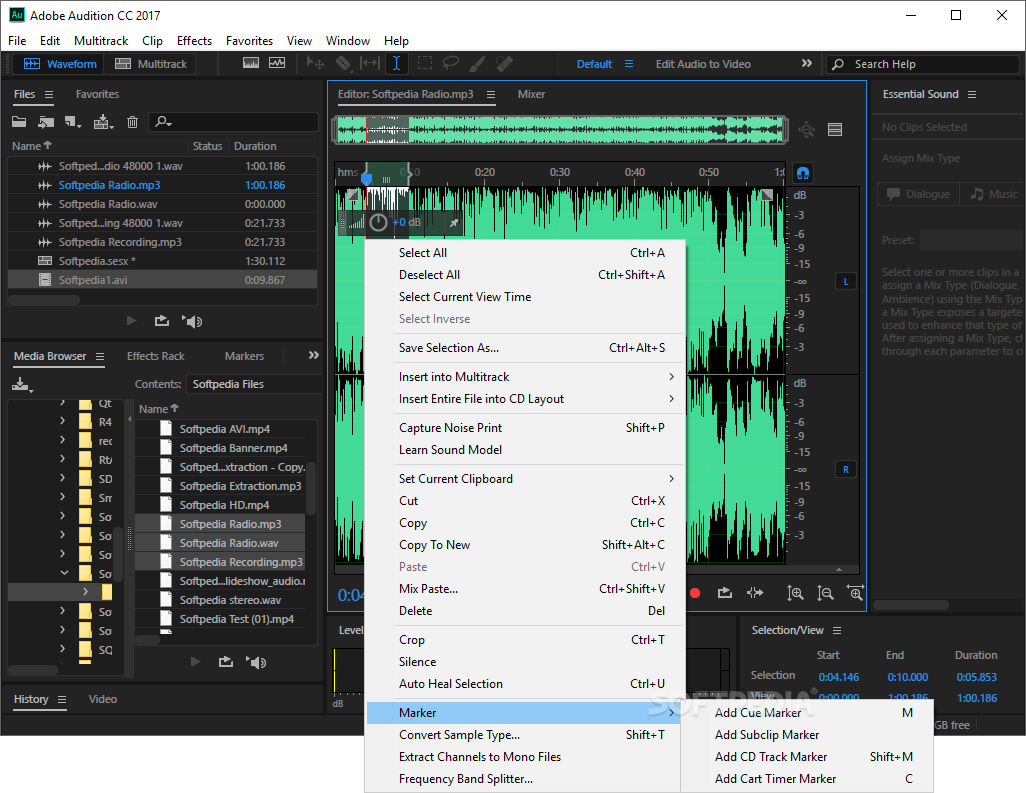The height and width of the screenshot is (793, 1026).
Task: Open Media Browser panel menu
Action: pos(100,357)
